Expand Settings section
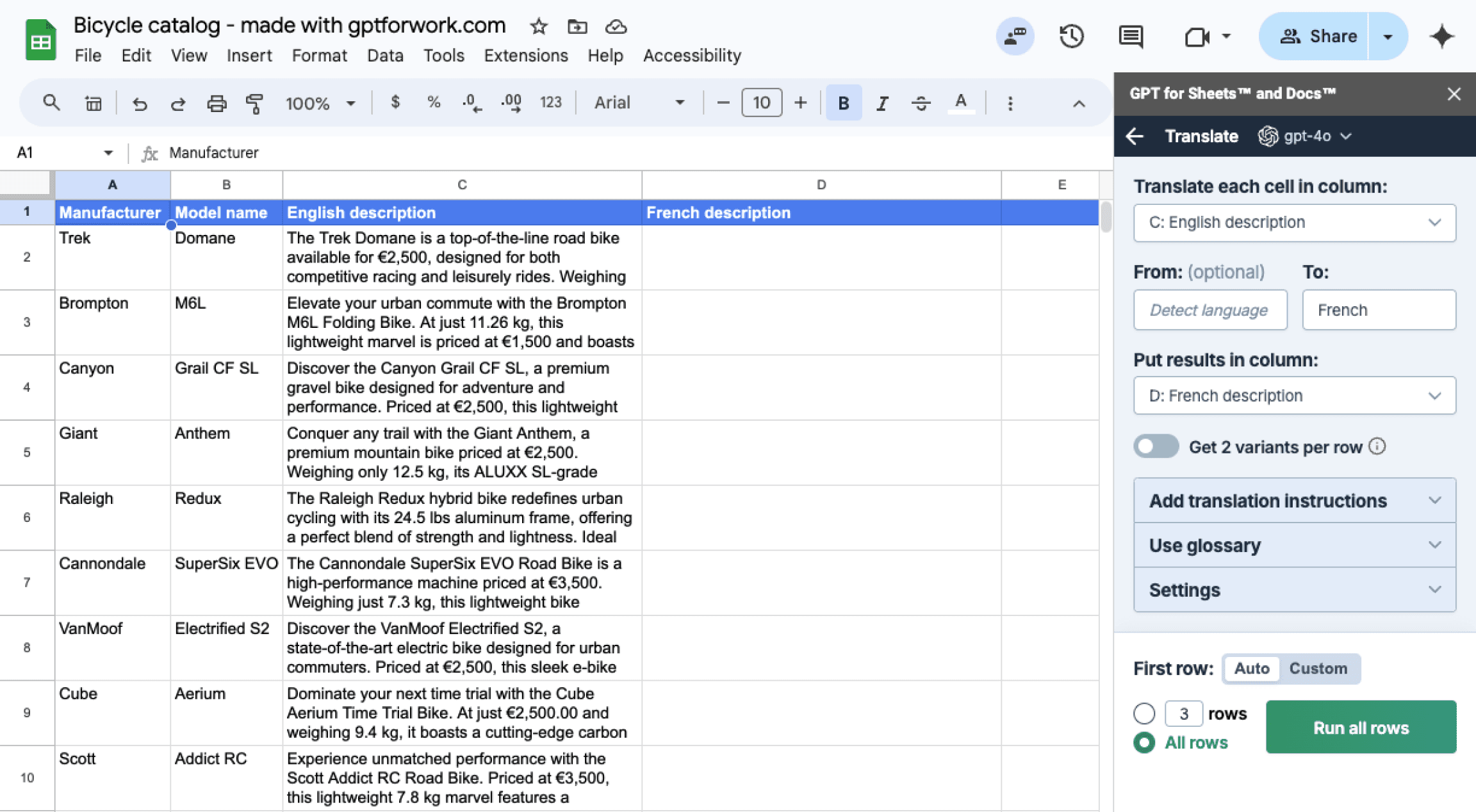The image size is (1476, 812). tap(1294, 590)
